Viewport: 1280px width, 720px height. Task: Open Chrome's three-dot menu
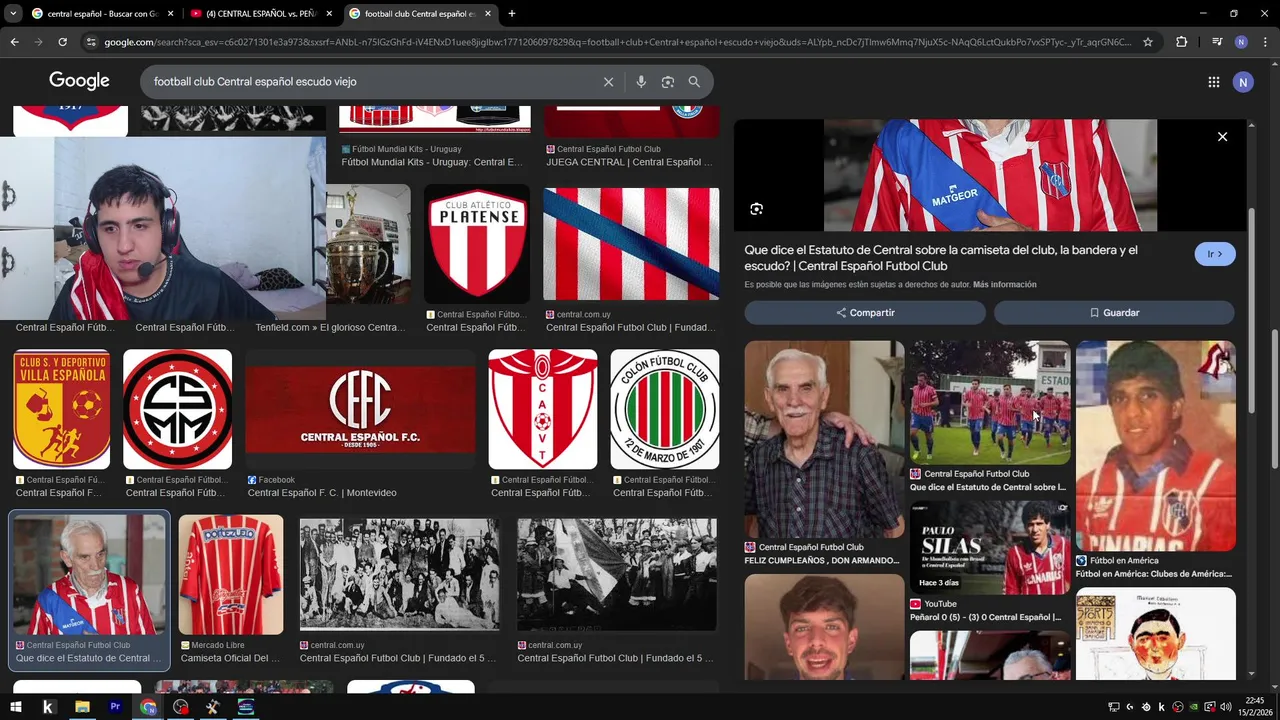pos(1265,42)
